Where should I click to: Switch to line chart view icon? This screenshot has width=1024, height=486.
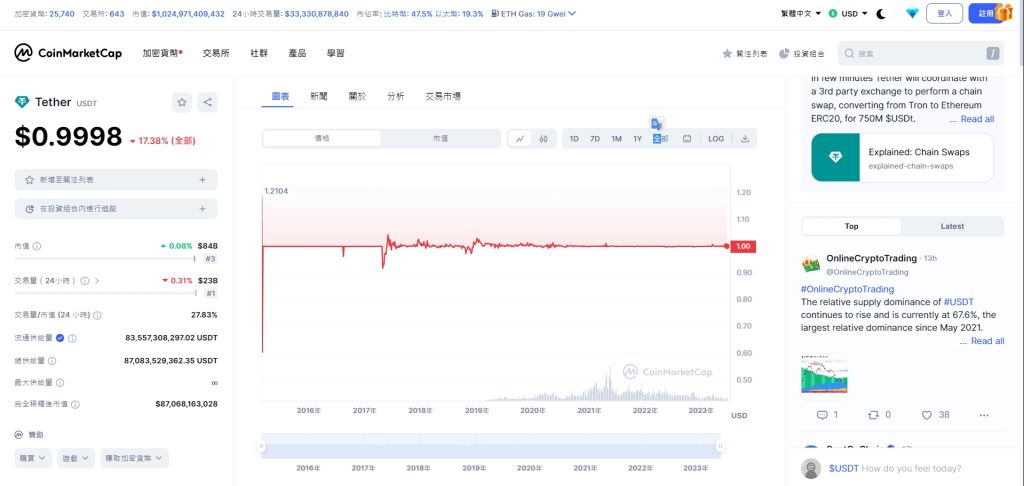pyautogui.click(x=520, y=138)
